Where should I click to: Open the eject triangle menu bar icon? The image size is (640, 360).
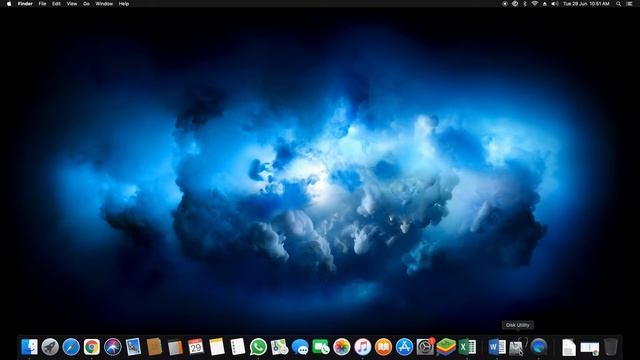click(544, 4)
